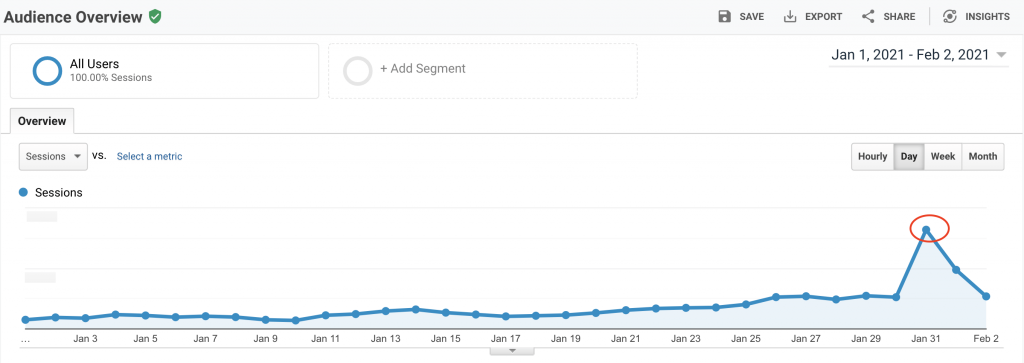This screenshot has height=363, width=1024.
Task: Open the Sessions metric dropdown
Action: tap(54, 157)
